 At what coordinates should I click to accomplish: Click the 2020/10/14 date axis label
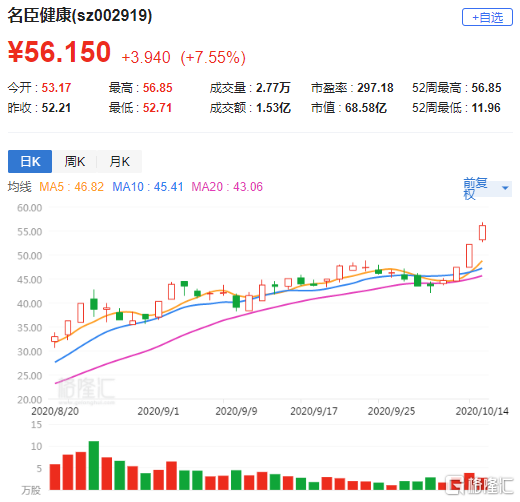click(482, 411)
